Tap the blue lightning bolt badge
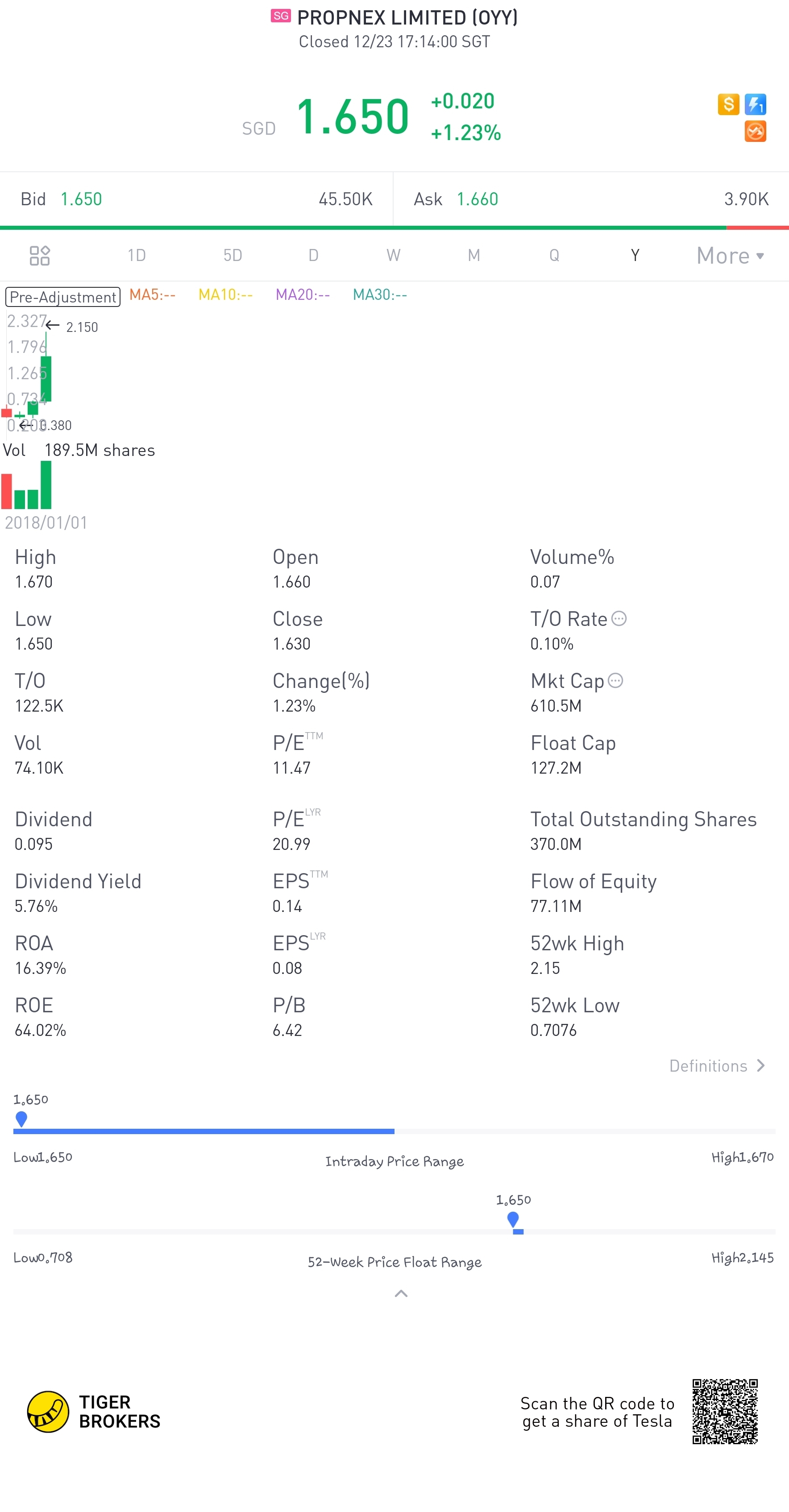 coord(756,104)
